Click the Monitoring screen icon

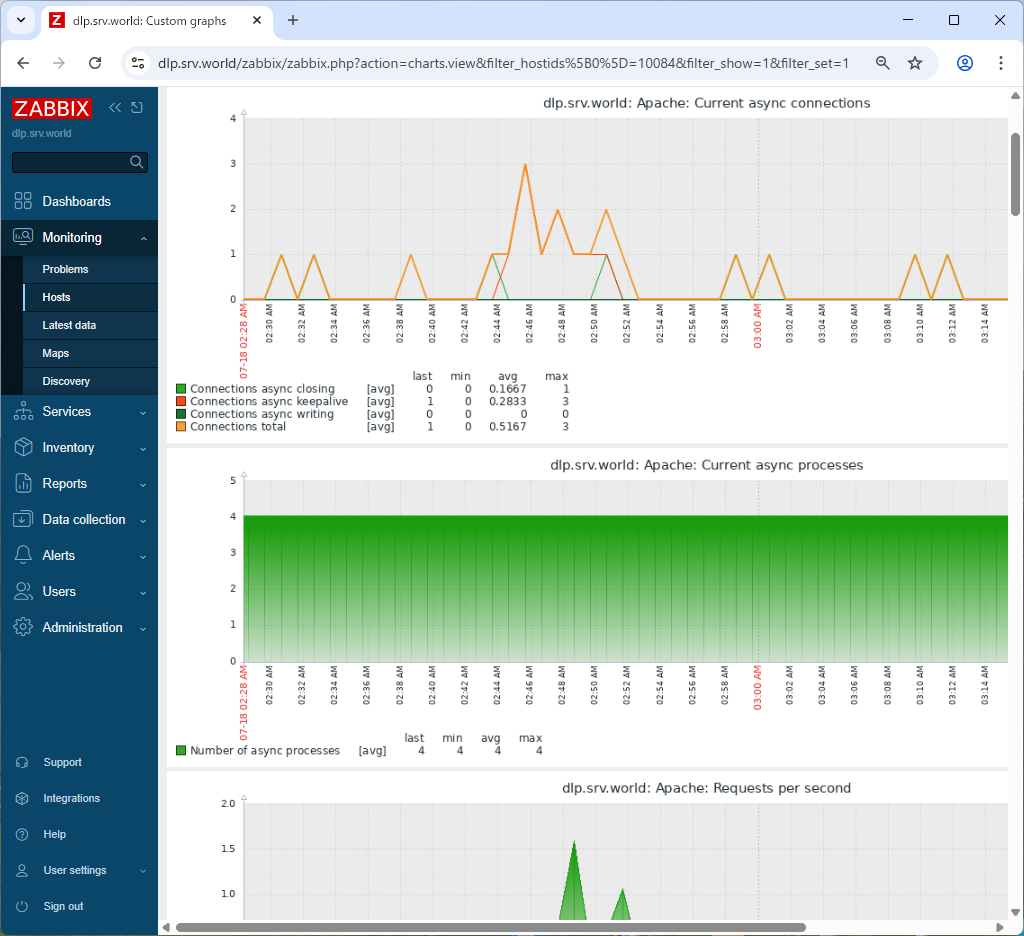[x=23, y=237]
